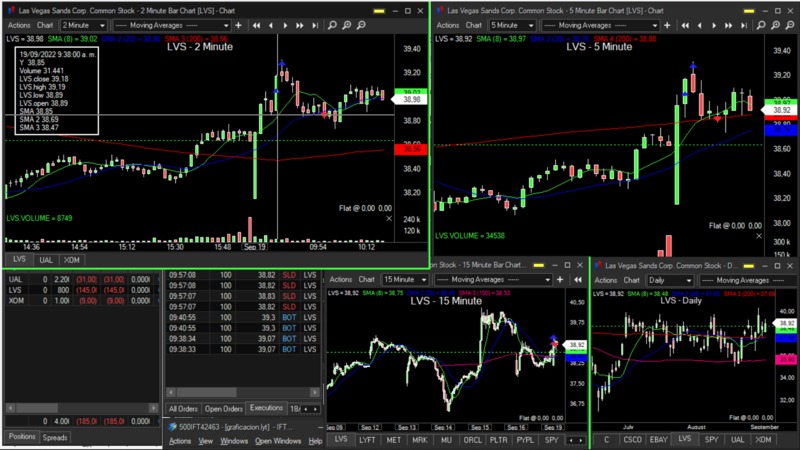Select the Open Orders tab
The image size is (800, 450).
click(x=223, y=409)
